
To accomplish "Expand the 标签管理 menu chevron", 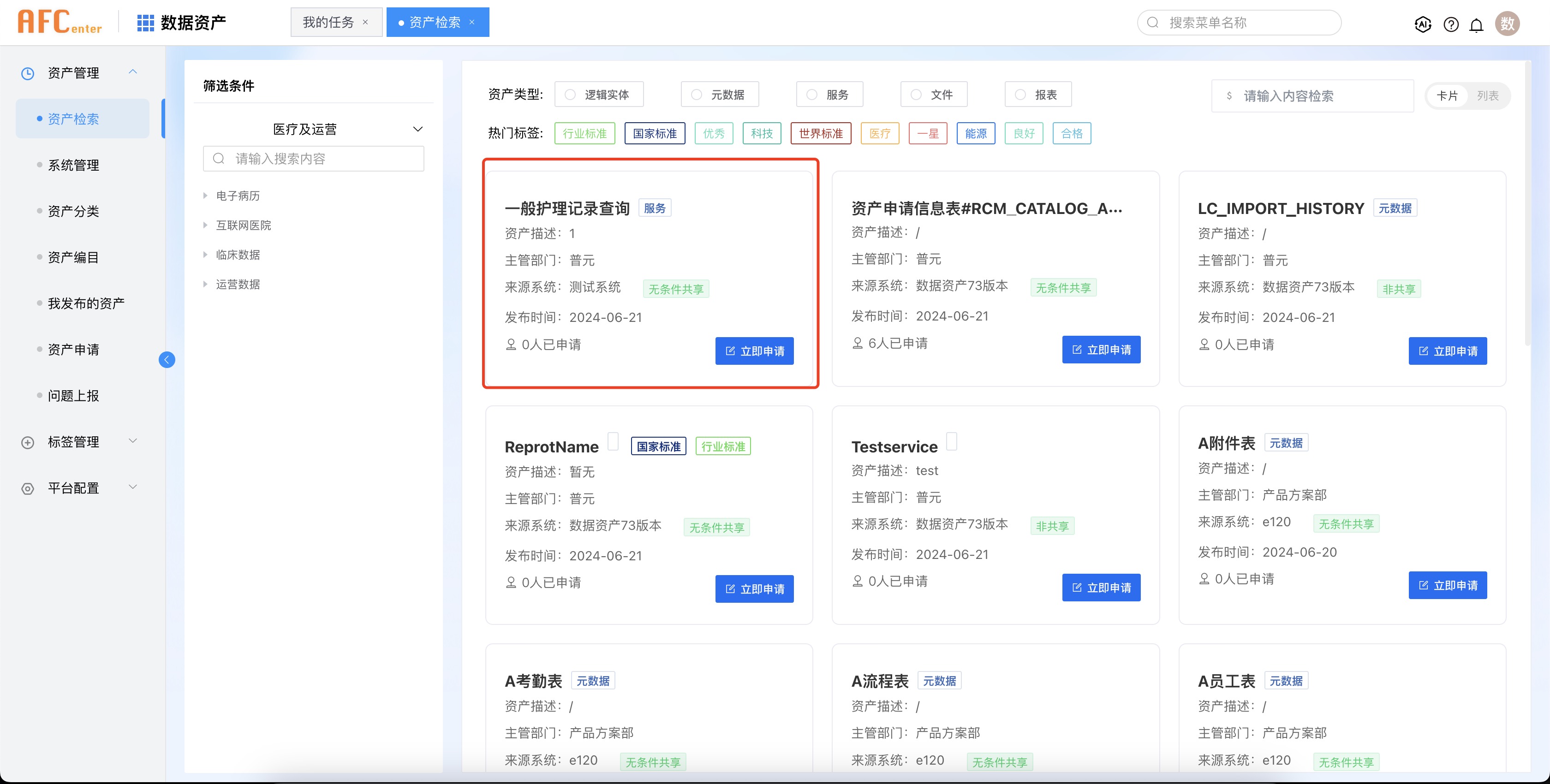I will click(x=133, y=441).
